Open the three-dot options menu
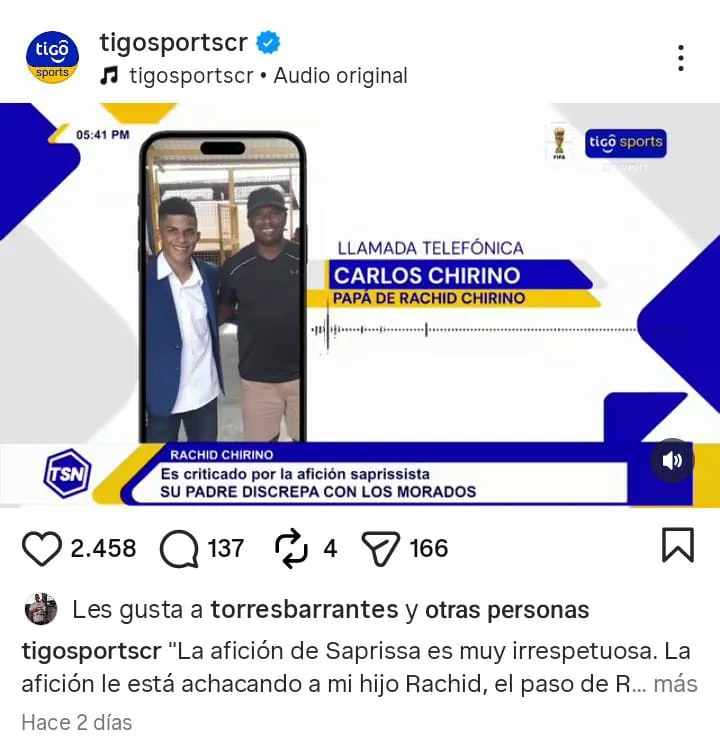 (x=680, y=58)
